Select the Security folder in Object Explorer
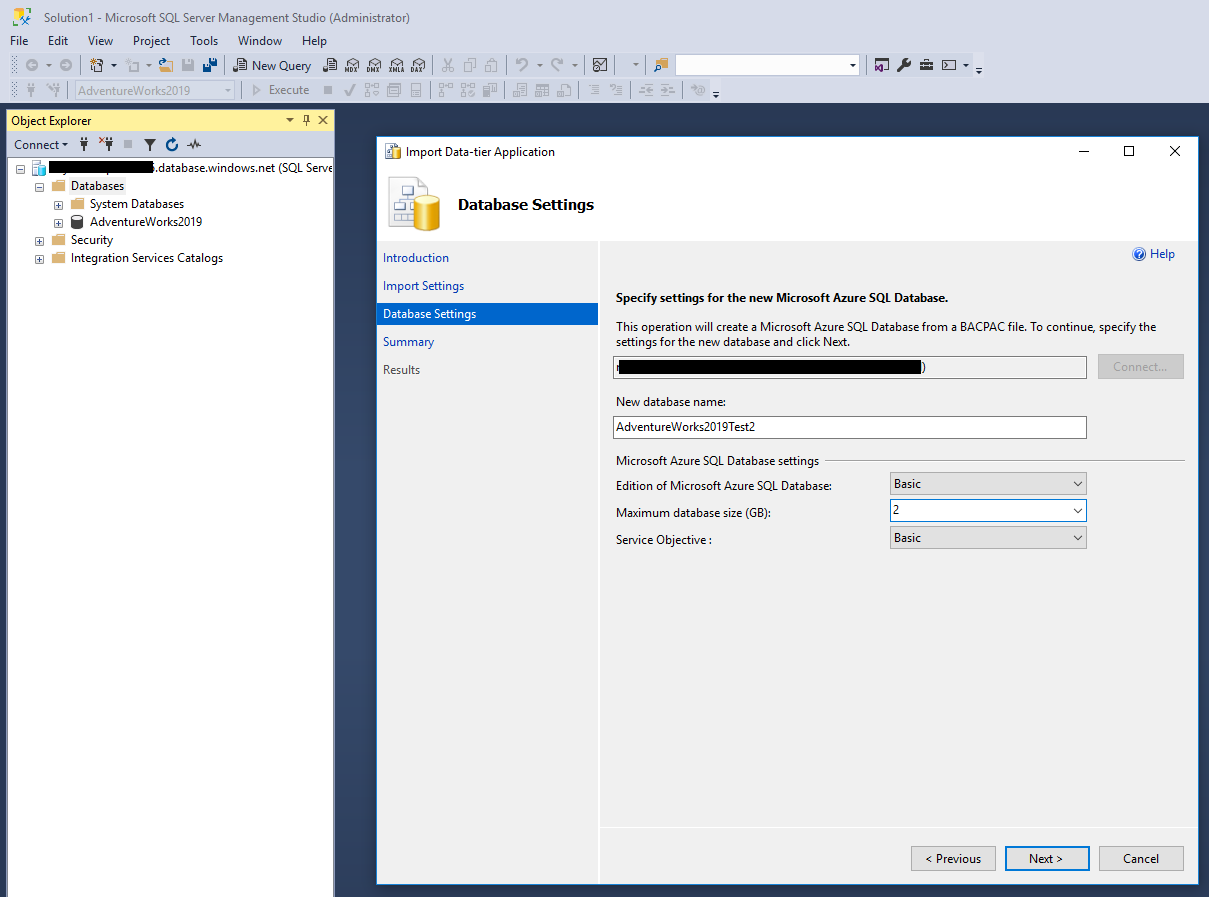Image resolution: width=1209 pixels, height=897 pixels. (92, 240)
